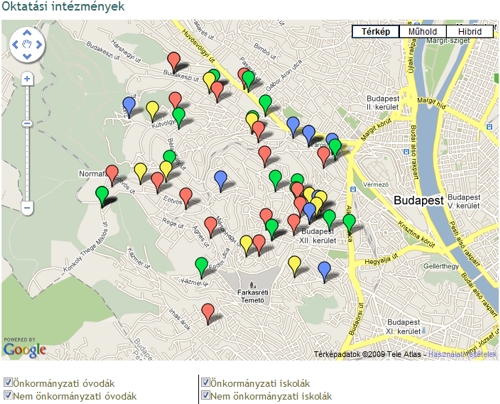
Task: Pan the map down with the arrow
Action: tap(27, 56)
